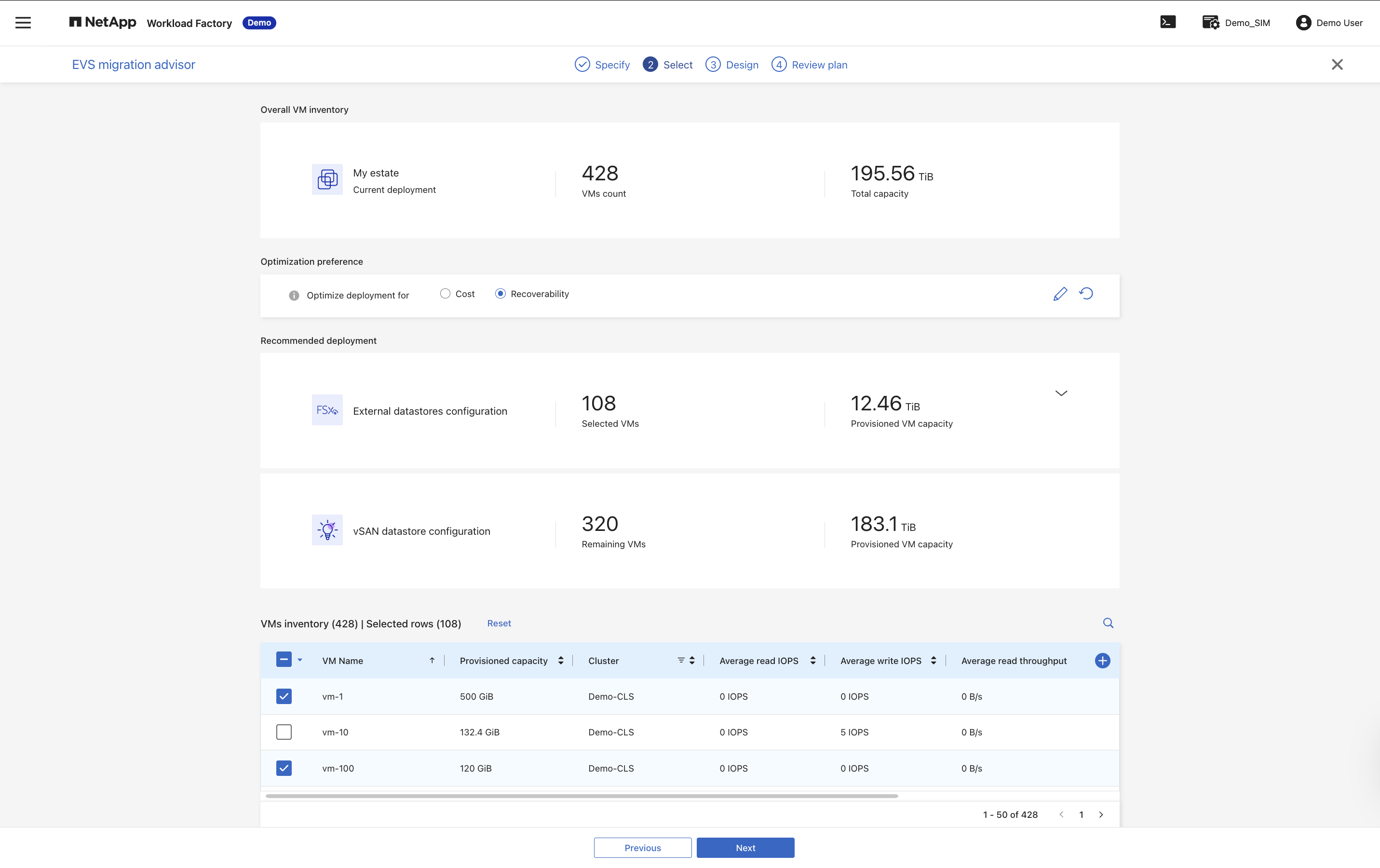Viewport: 1380px width, 868px height.
Task: Reset optimization preference with refresh icon
Action: coord(1086,294)
